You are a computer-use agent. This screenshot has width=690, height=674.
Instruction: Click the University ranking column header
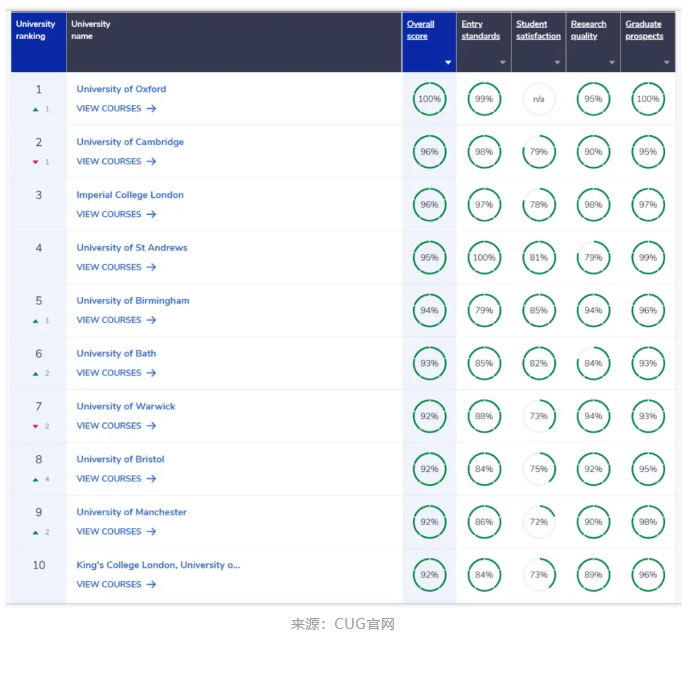coord(36,30)
